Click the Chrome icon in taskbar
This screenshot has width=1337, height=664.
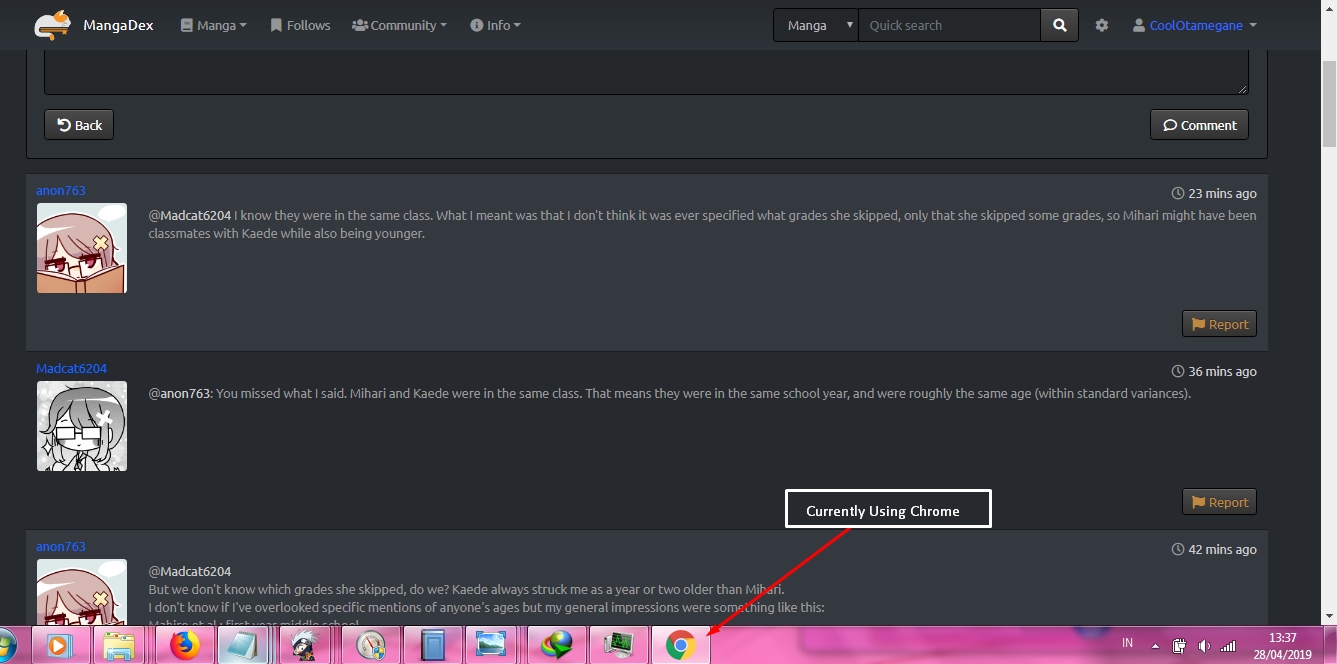pyautogui.click(x=680, y=646)
